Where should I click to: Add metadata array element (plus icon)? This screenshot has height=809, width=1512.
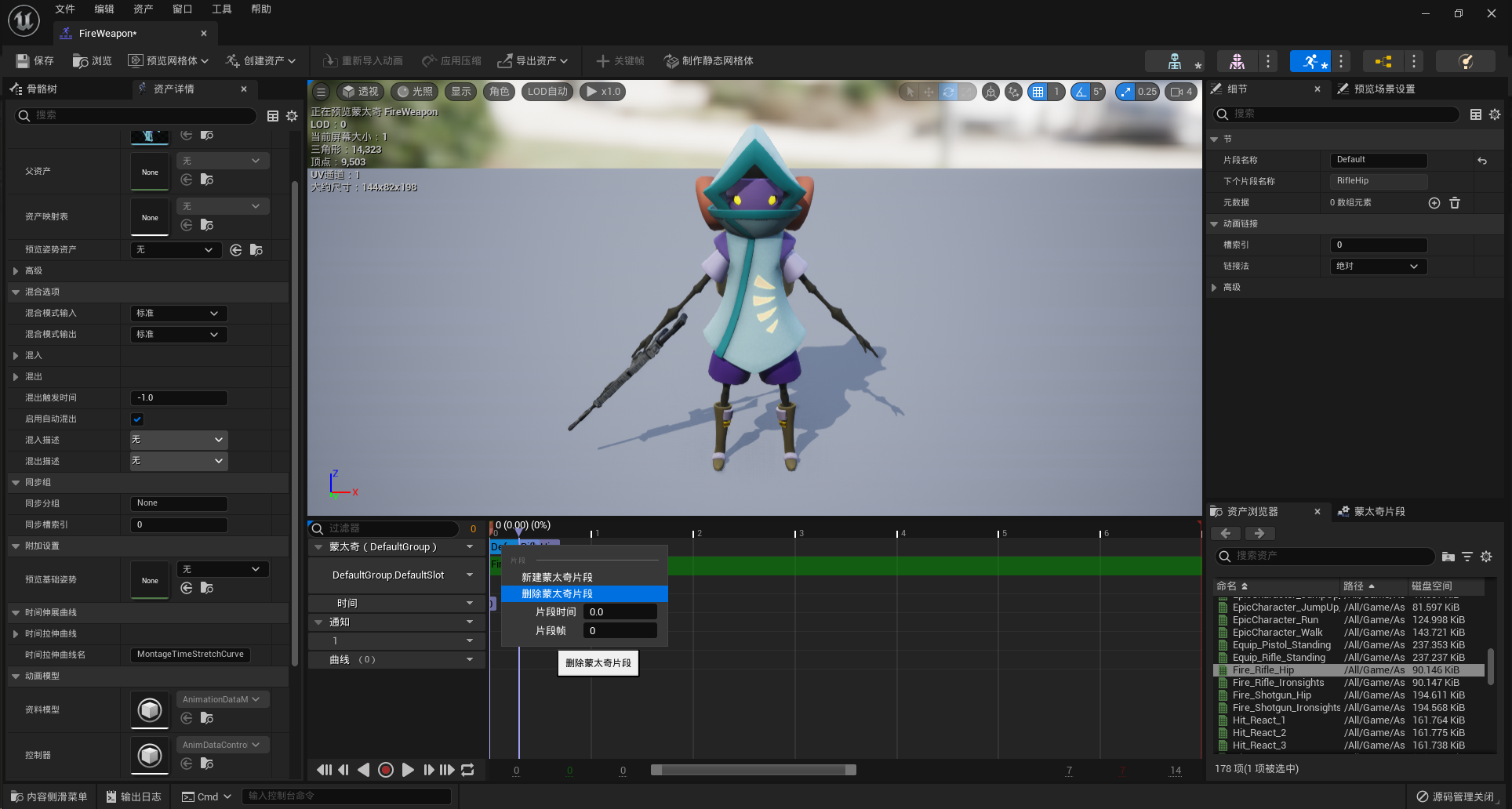[x=1434, y=203]
